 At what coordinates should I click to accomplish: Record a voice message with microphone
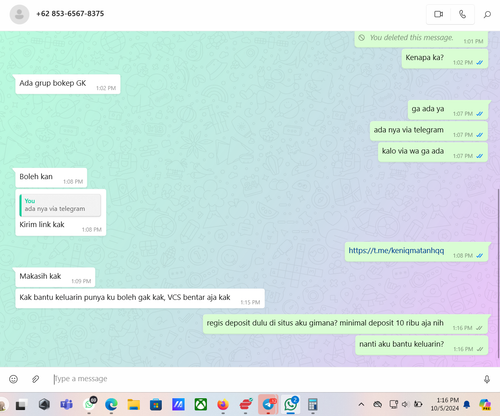tap(487, 379)
